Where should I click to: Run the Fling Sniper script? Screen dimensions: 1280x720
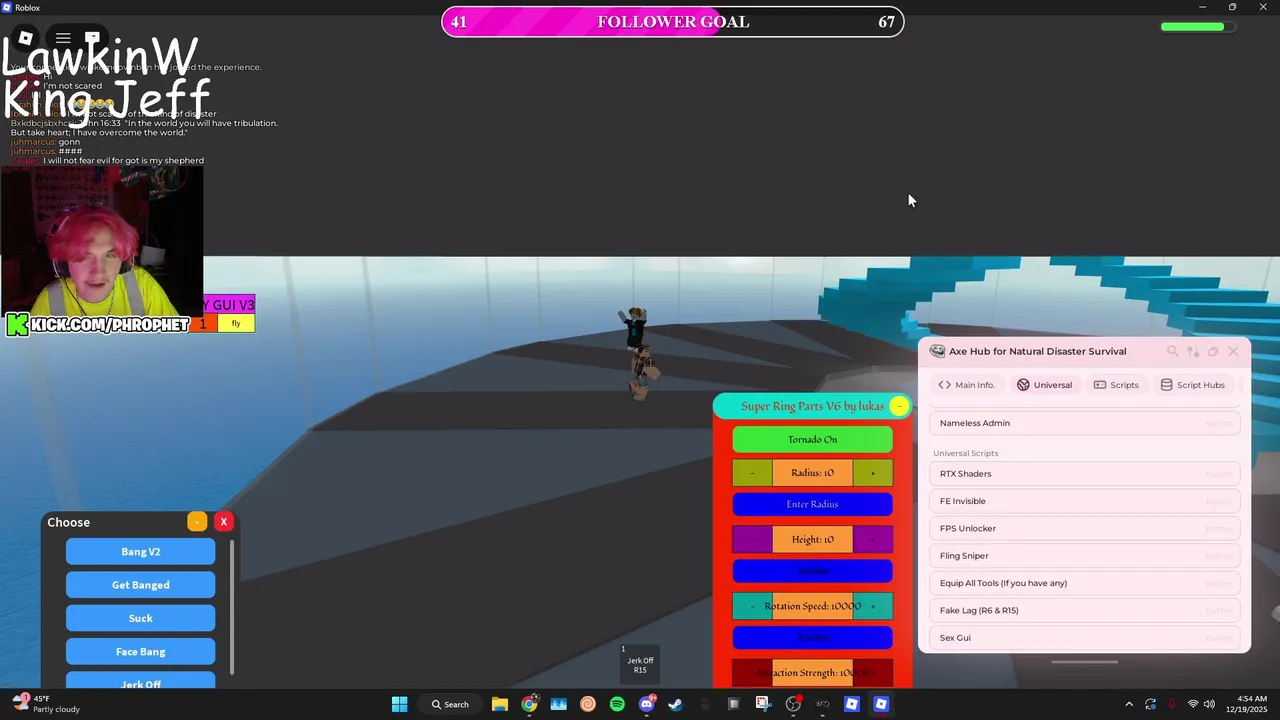(1085, 556)
